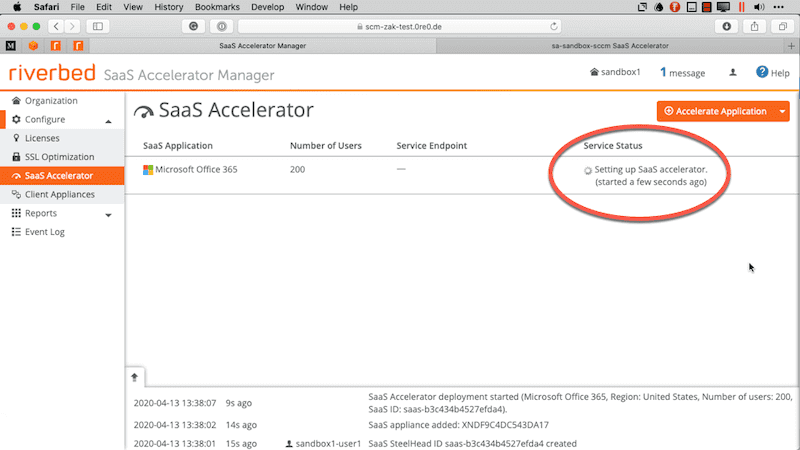
Task: Click the SaaS Application column header
Action: click(x=178, y=145)
